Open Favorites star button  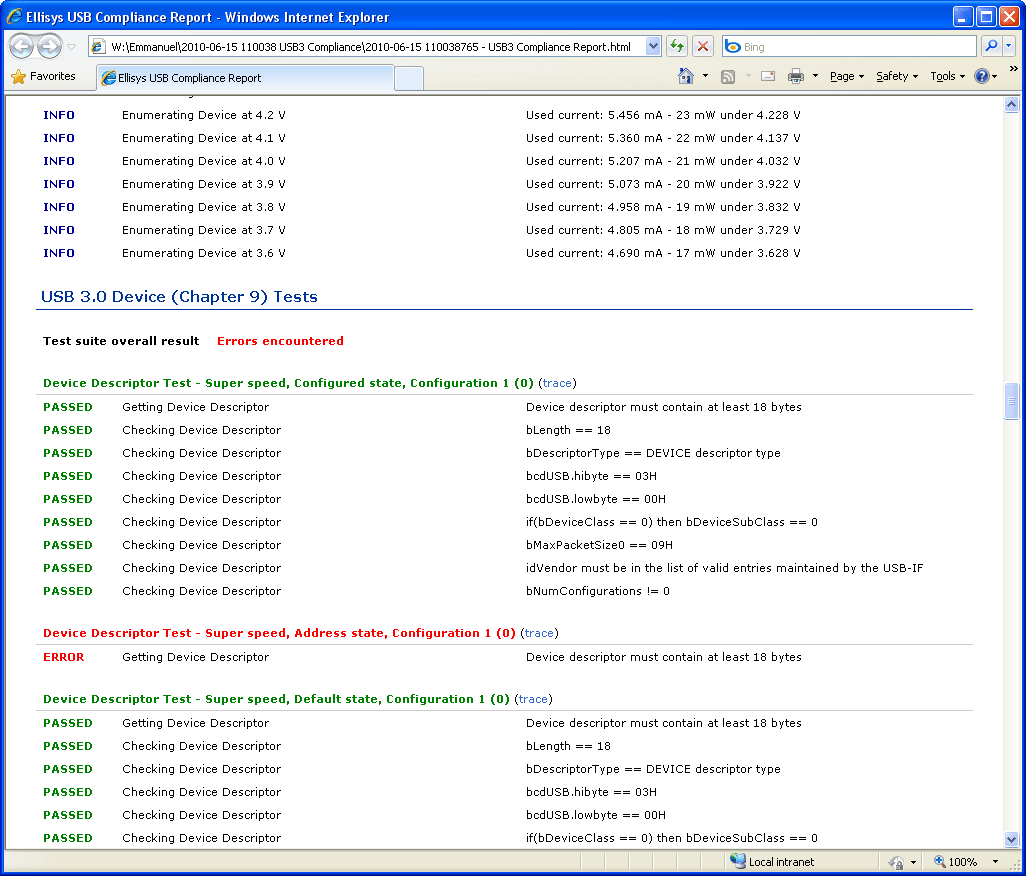pyautogui.click(x=44, y=76)
